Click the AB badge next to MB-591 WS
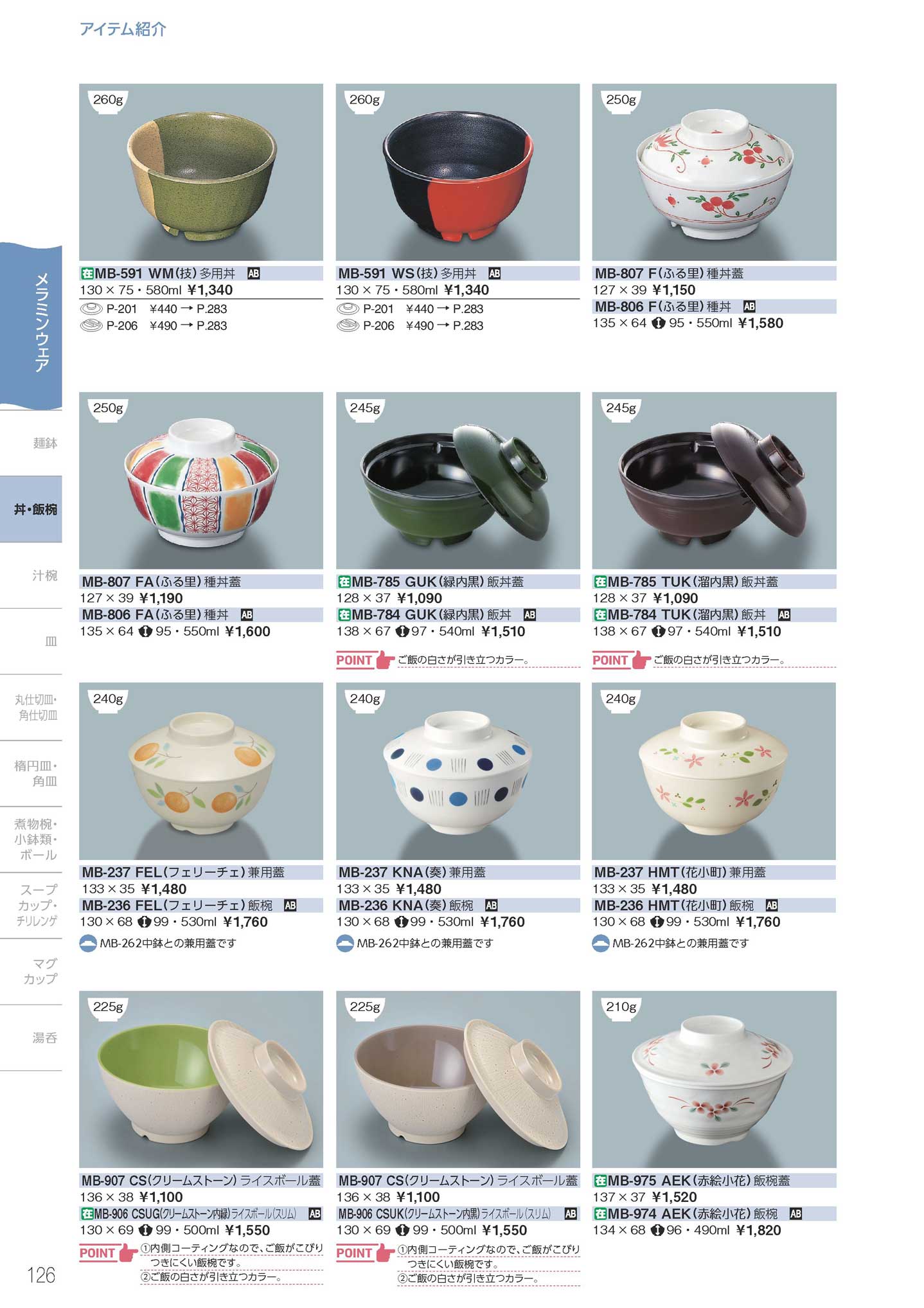This screenshot has height=1308, width=924. click(x=494, y=274)
